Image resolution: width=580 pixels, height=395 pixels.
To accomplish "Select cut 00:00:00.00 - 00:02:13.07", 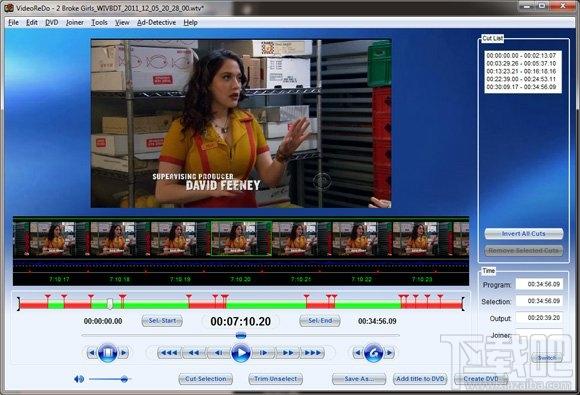I will [x=521, y=55].
